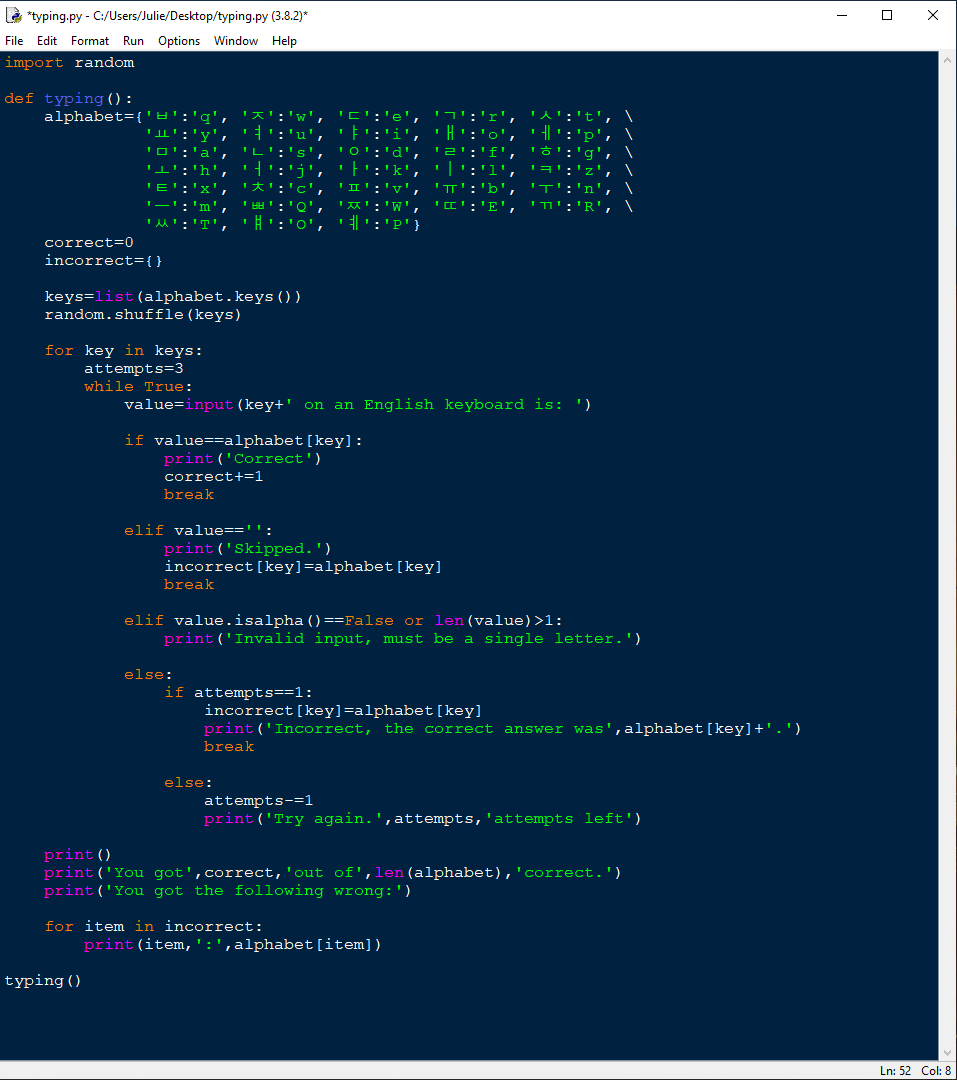Screen dimensions: 957x1080
Task: Click the scrollbar up arrow
Action: pos(946,59)
